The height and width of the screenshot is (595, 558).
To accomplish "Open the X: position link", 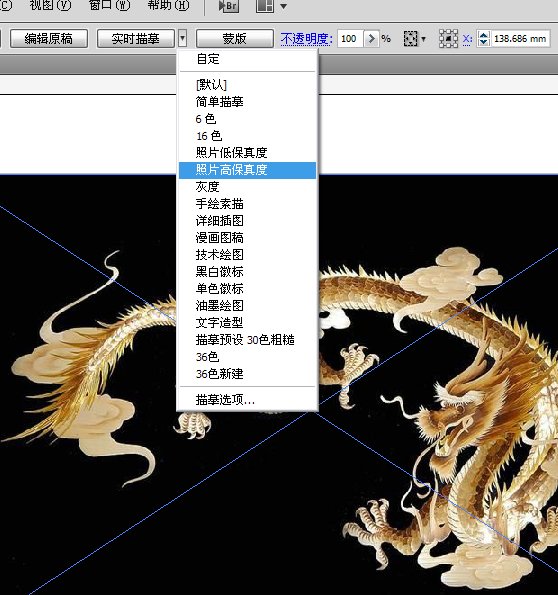I will (x=467, y=39).
